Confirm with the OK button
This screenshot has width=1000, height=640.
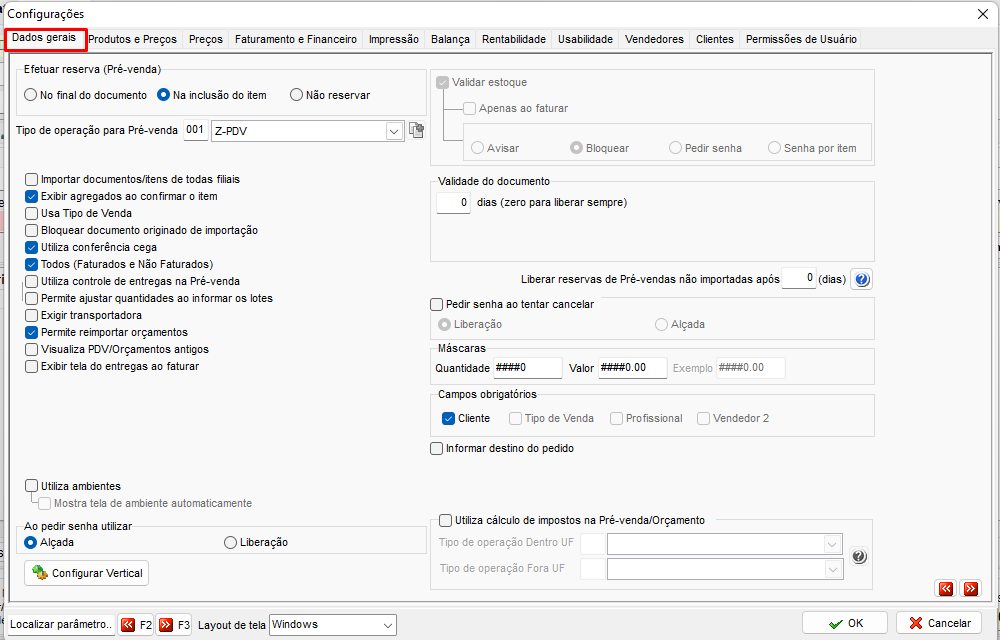844,623
